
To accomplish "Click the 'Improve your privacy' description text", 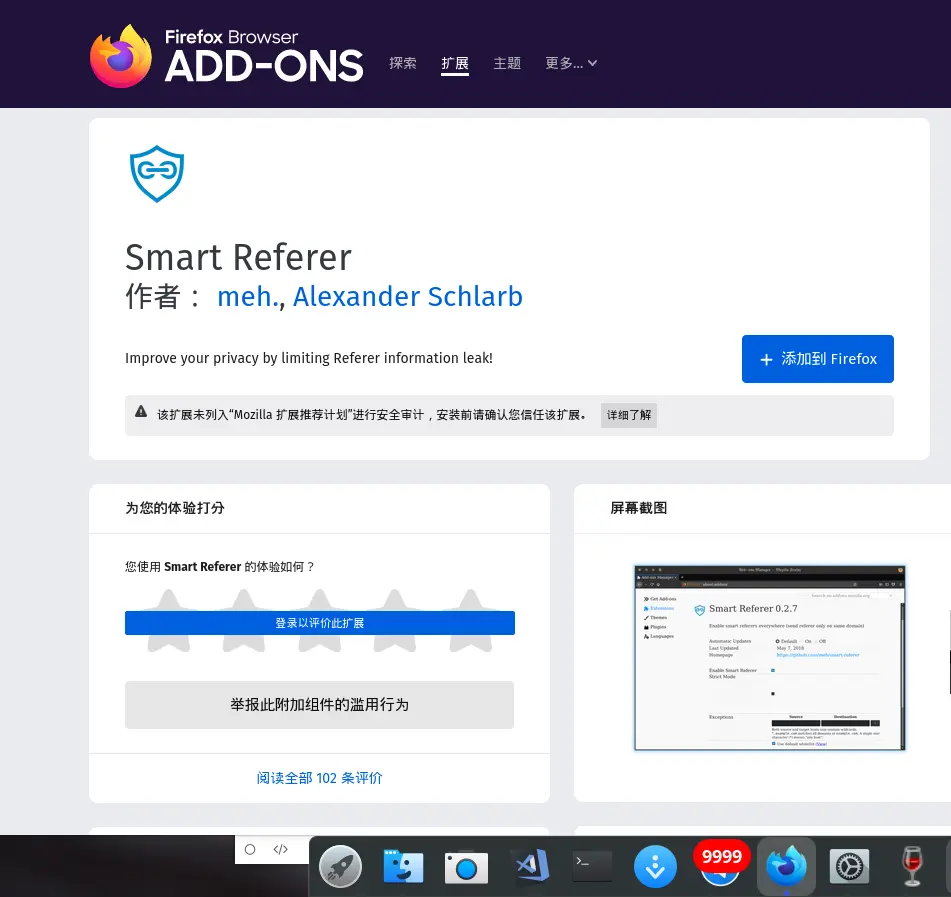I will tap(309, 358).
